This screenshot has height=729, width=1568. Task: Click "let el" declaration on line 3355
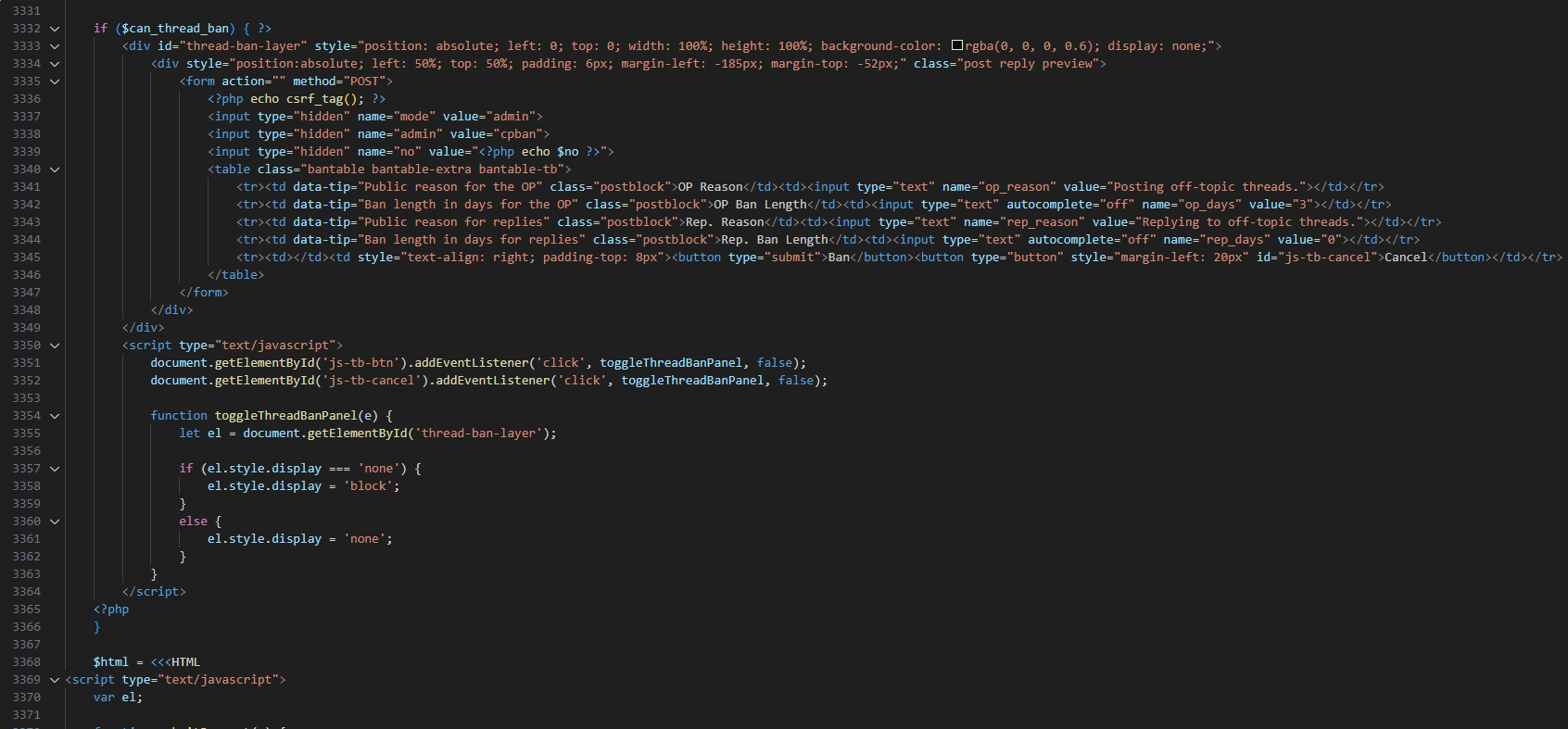200,434
